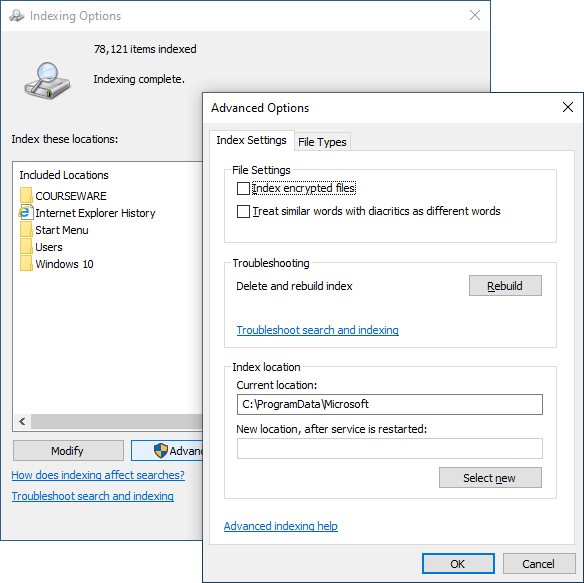Viewport: 584px width, 583px height.
Task: Click the '78,121 items indexed' text
Action: pos(145,49)
